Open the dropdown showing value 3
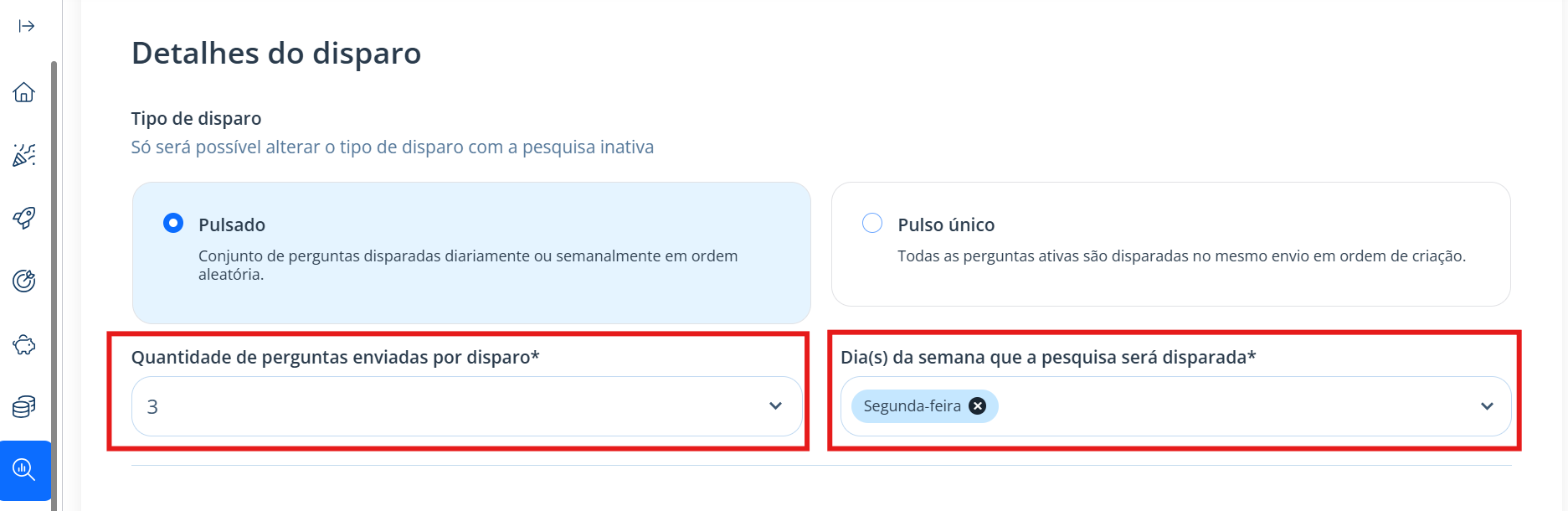Image resolution: width=1568 pixels, height=511 pixels. 467,406
